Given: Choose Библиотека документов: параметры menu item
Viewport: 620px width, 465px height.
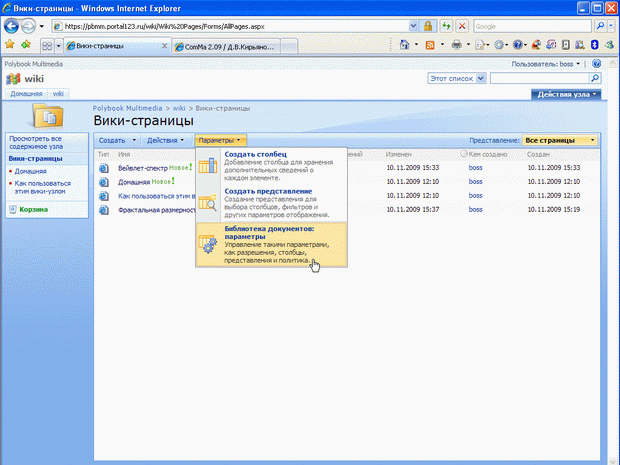Looking at the screenshot, I should 270,233.
